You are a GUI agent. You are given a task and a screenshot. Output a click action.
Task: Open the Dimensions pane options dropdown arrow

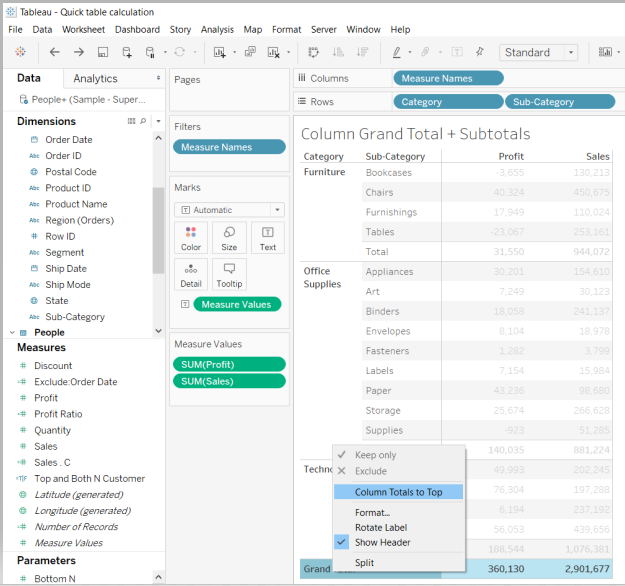pyautogui.click(x=158, y=121)
